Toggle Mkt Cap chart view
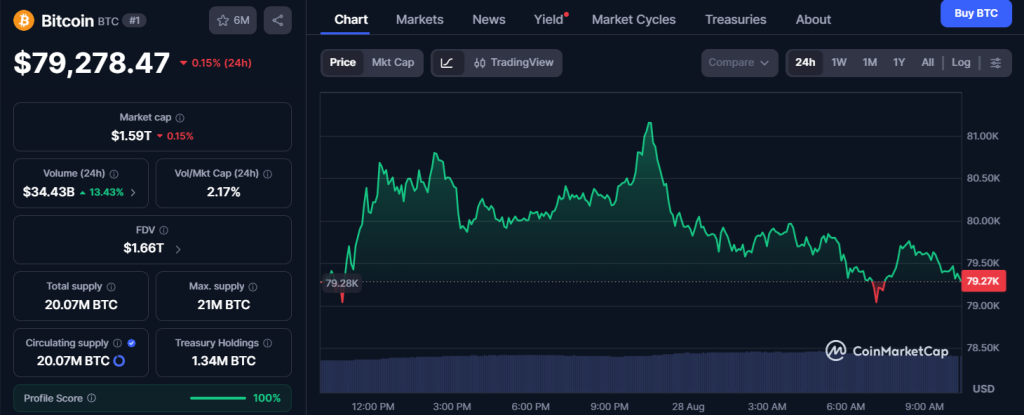Image resolution: width=1024 pixels, height=415 pixels. click(x=393, y=63)
